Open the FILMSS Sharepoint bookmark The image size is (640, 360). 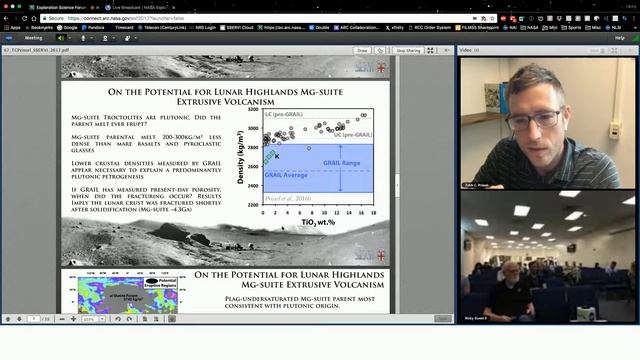pos(477,28)
